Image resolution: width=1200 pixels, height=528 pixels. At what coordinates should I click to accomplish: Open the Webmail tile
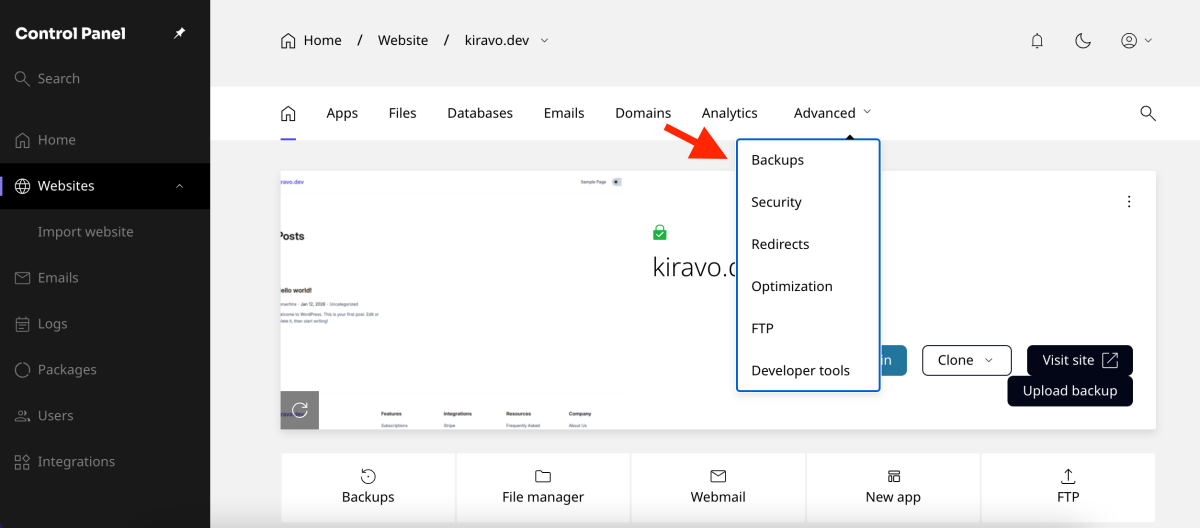point(718,486)
